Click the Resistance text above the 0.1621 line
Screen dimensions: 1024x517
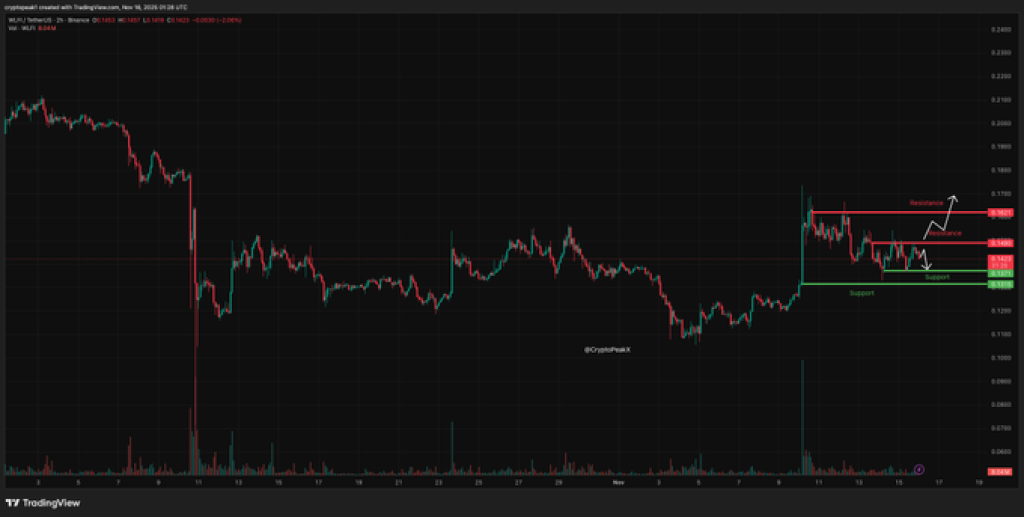[926, 203]
